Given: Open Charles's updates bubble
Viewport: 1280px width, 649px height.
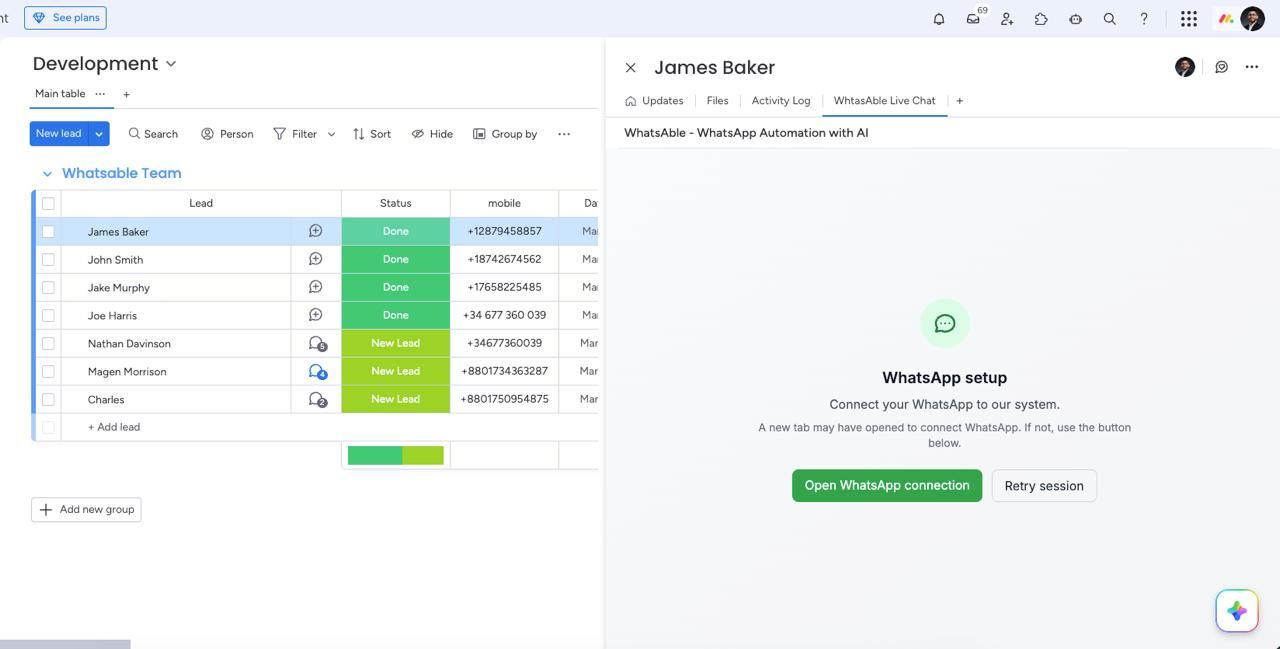Looking at the screenshot, I should [x=317, y=399].
